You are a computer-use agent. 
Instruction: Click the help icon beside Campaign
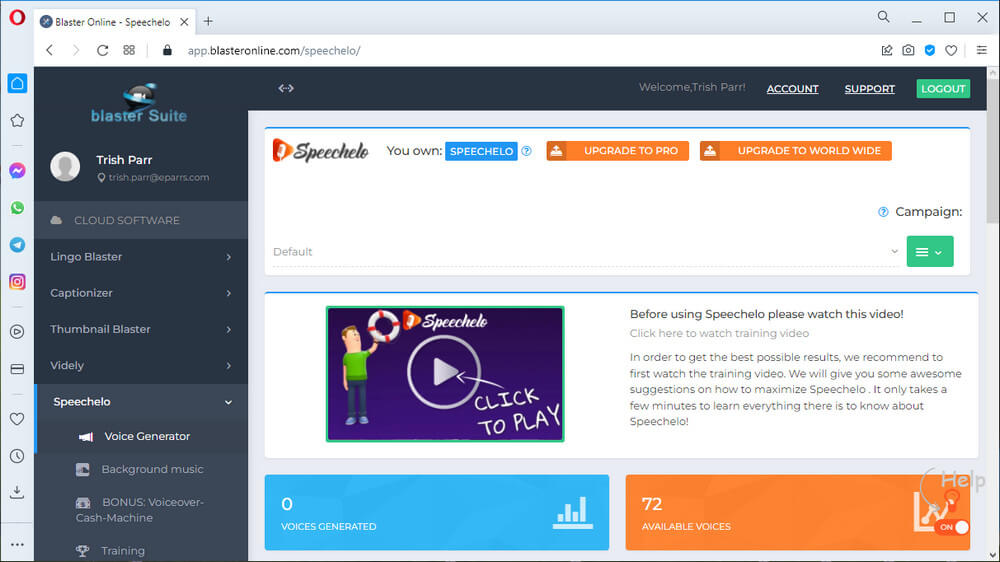pyautogui.click(x=883, y=212)
